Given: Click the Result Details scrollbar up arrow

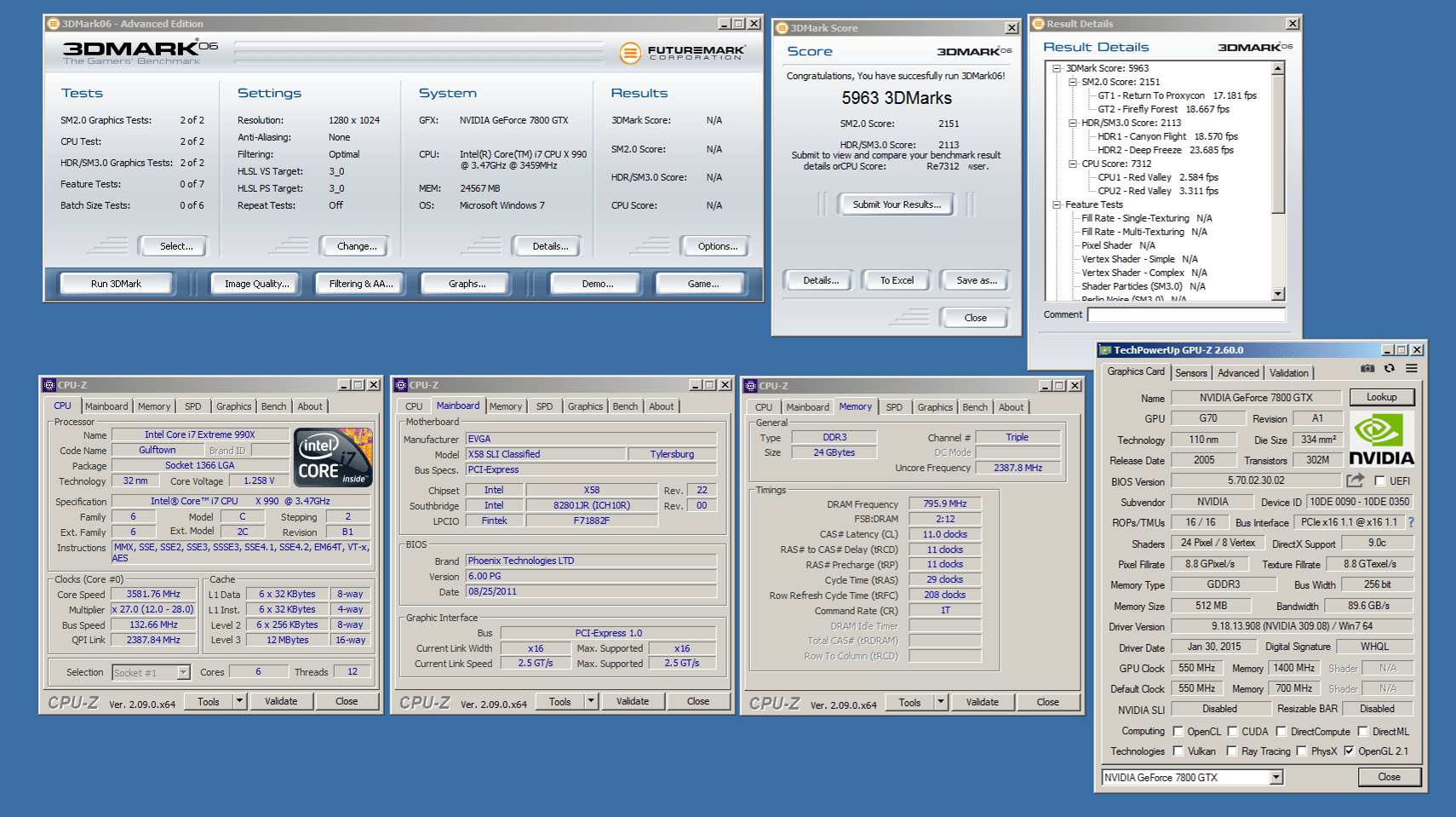Looking at the screenshot, I should 1278,68.
